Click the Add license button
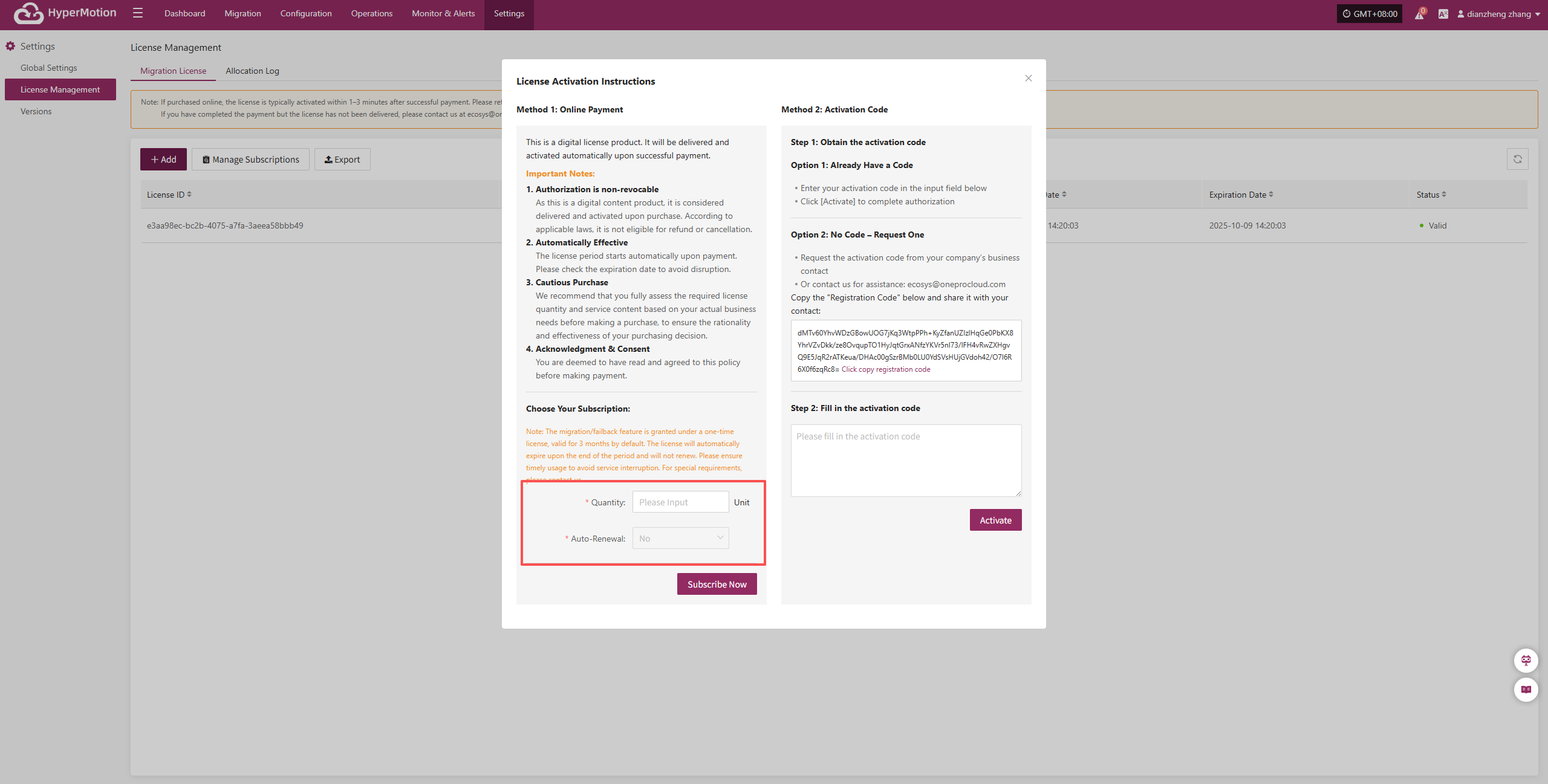The height and width of the screenshot is (784, 1548). 163,159
